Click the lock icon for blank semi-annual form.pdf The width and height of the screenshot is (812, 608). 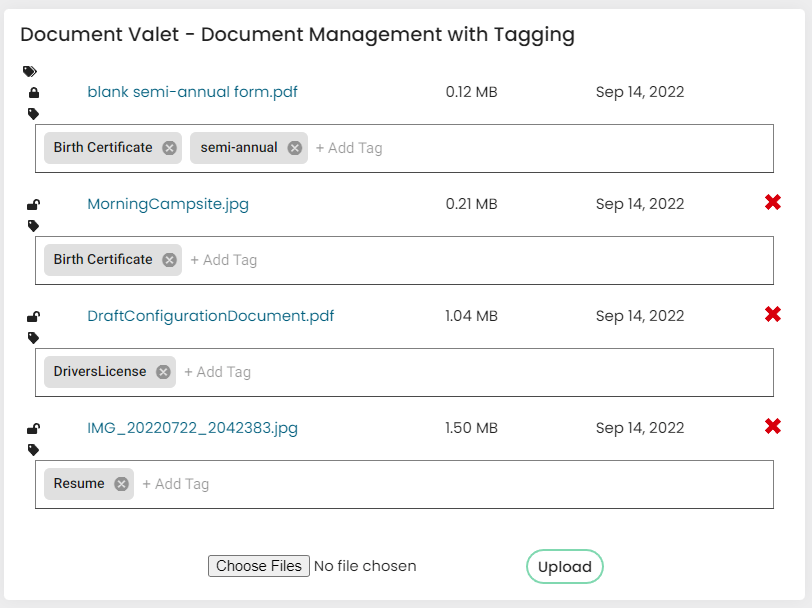click(34, 93)
